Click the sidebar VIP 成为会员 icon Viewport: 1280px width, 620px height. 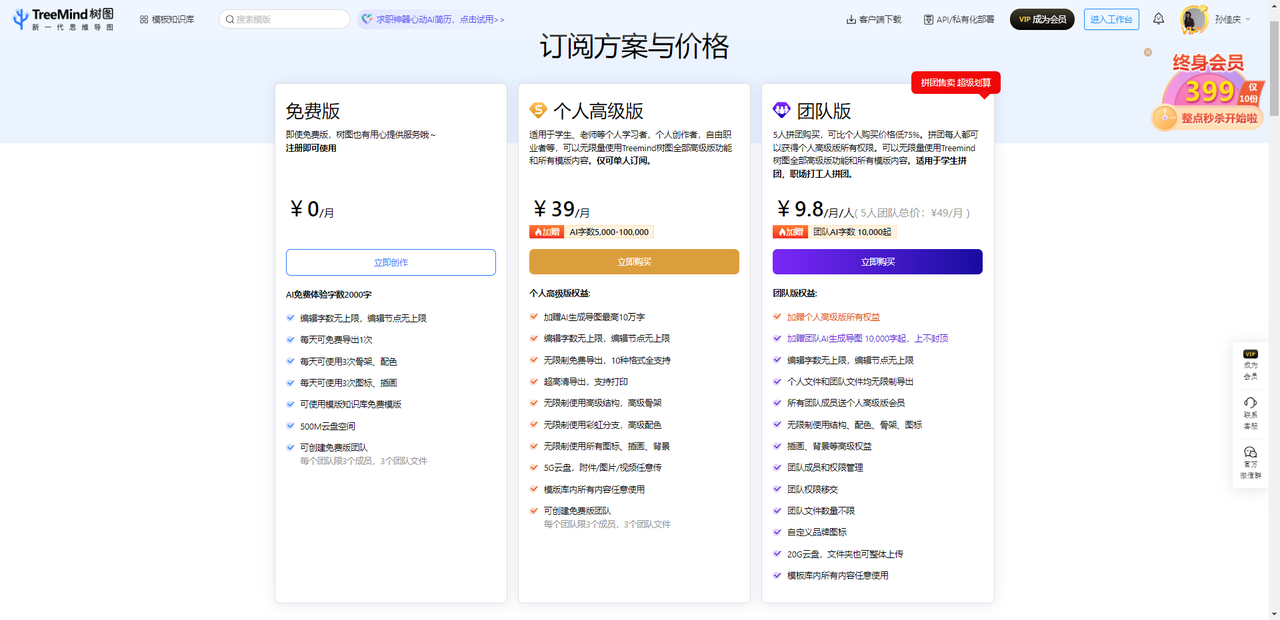(1250, 354)
